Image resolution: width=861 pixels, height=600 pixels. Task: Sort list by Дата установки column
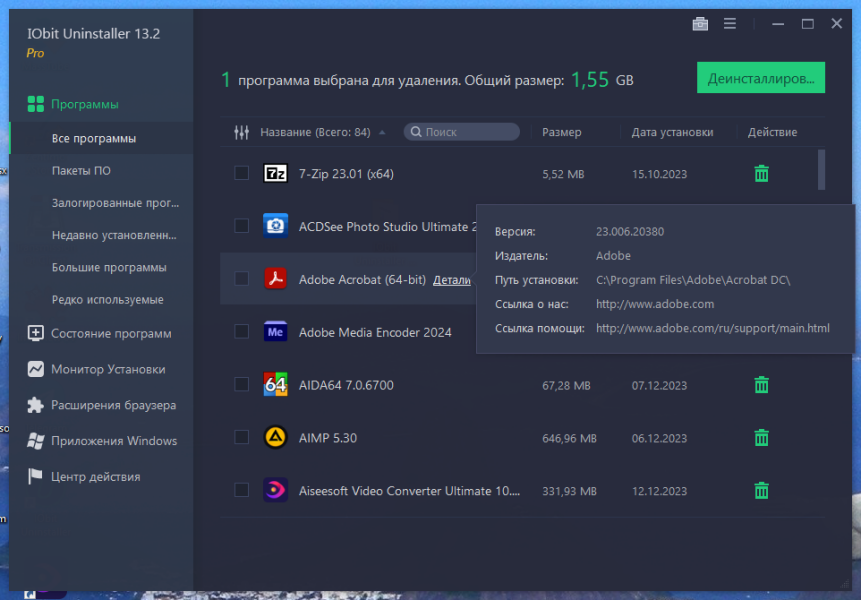[672, 132]
